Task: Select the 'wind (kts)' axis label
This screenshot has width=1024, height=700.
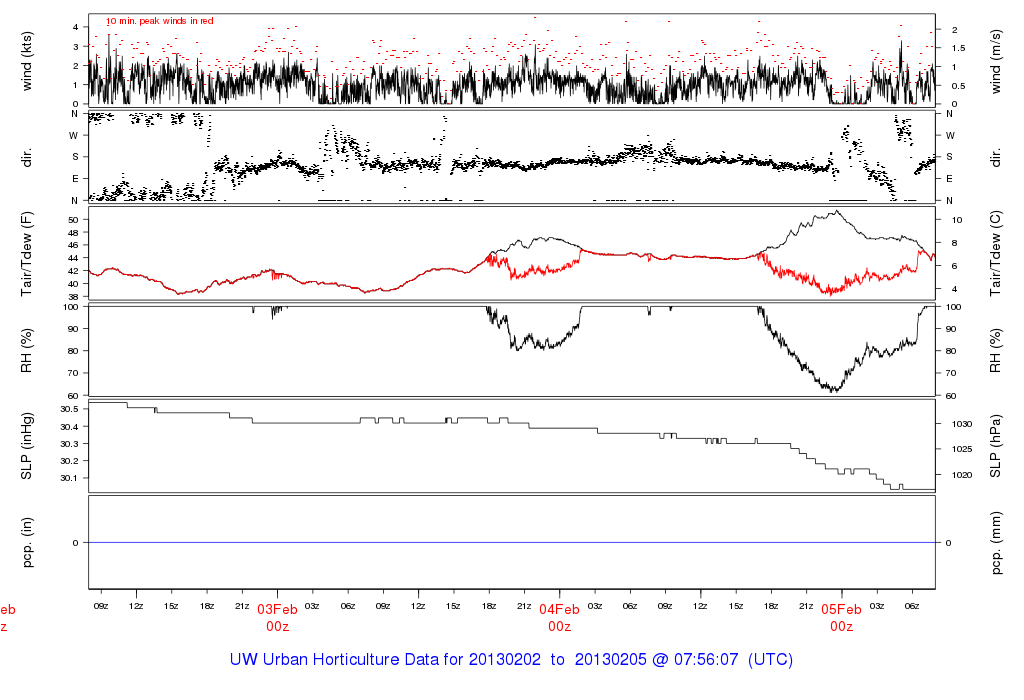Action: tap(27, 62)
